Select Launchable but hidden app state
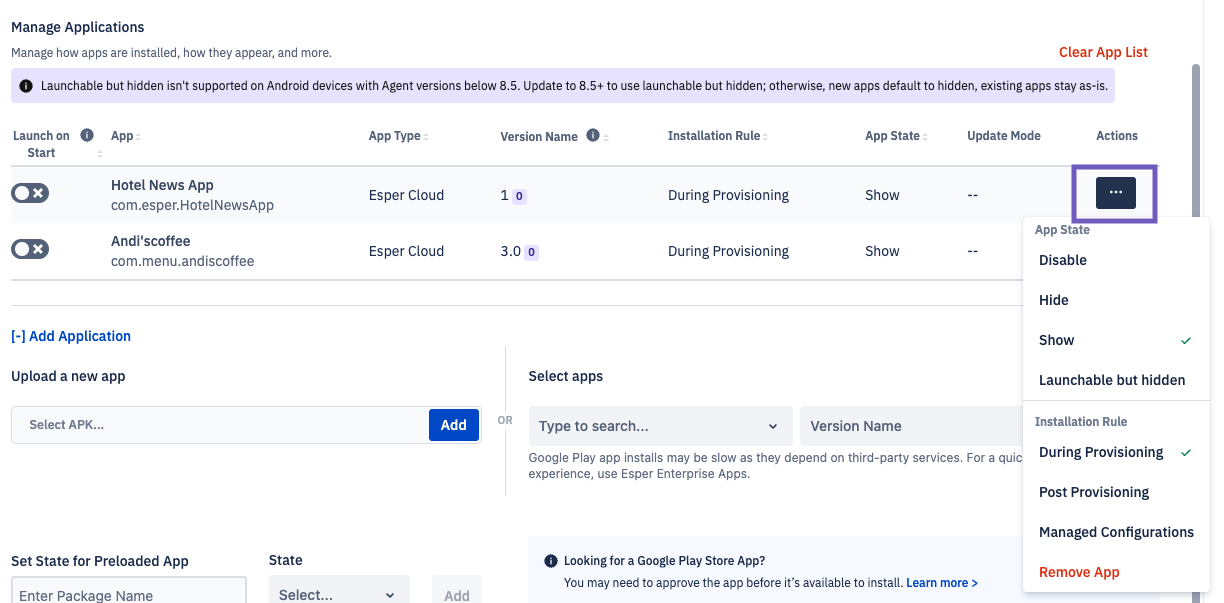The width and height of the screenshot is (1224, 603). pos(1112,379)
